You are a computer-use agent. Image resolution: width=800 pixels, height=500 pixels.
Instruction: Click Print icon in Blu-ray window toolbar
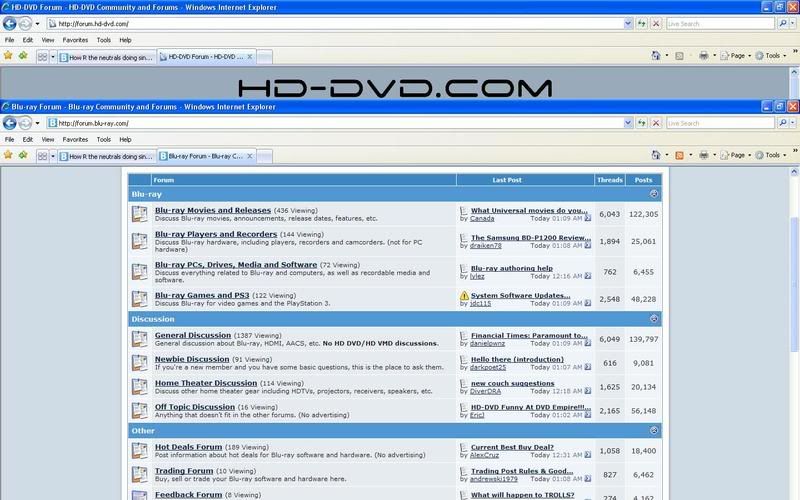(x=704, y=155)
